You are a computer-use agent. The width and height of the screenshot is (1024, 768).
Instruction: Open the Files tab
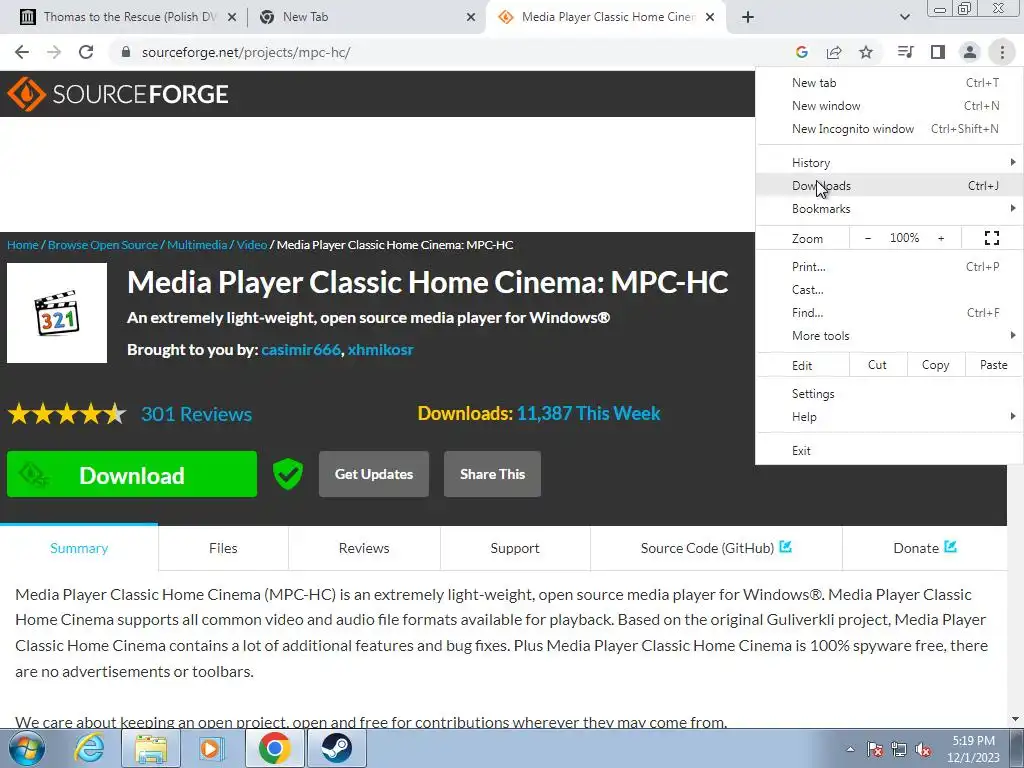(x=223, y=548)
